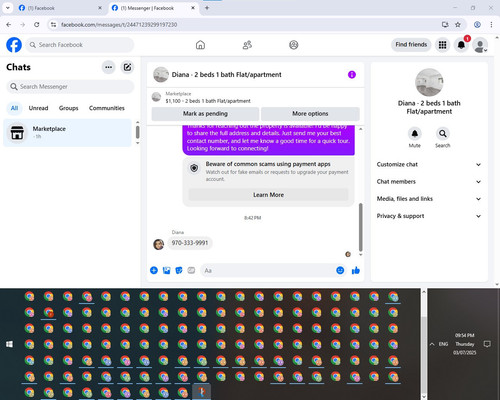Open the Windows notification center icon
Viewport: 500px width, 400px height.
[487, 344]
